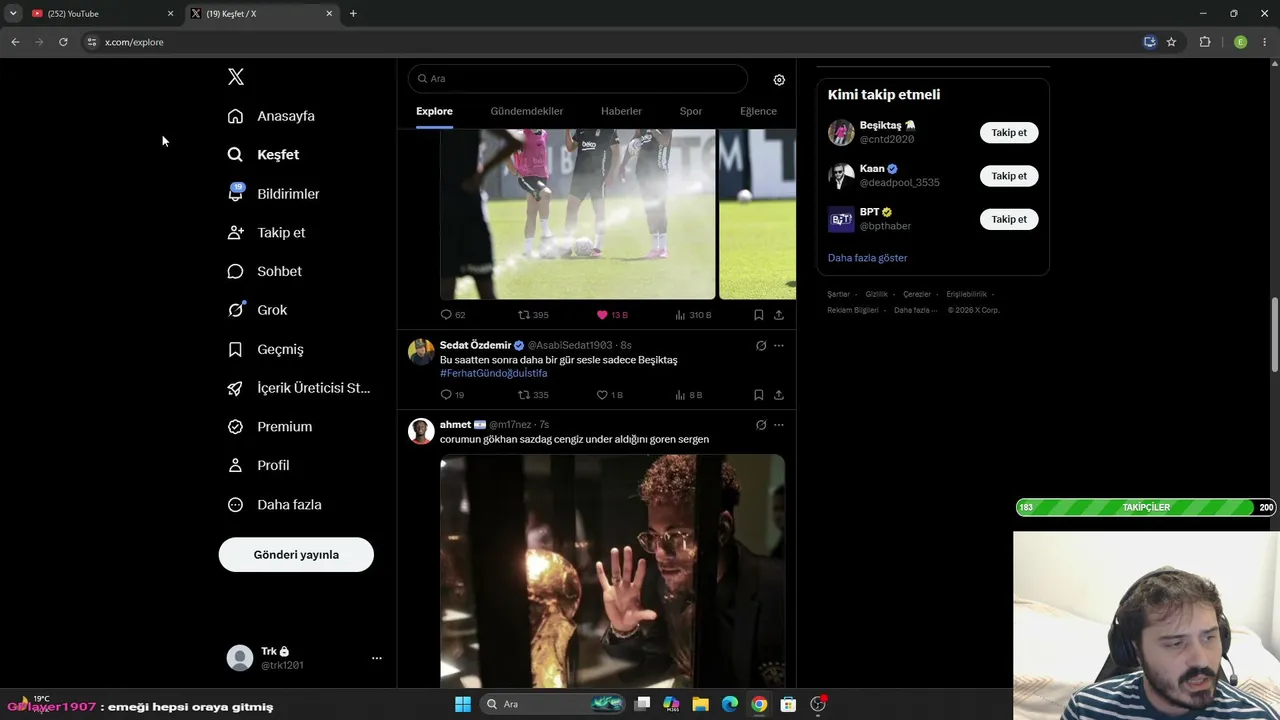Image resolution: width=1280 pixels, height=720 pixels.
Task: Select the Explore tab
Action: [x=434, y=111]
